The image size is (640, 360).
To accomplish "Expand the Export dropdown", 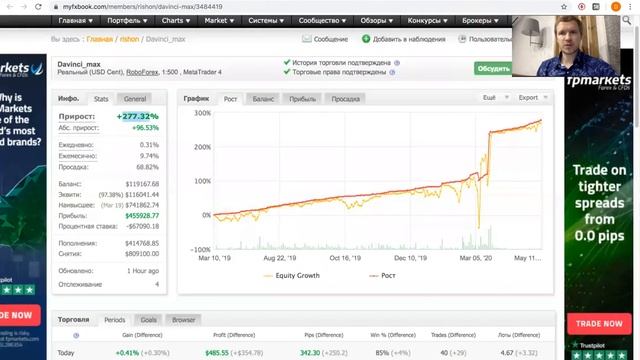I will (x=533, y=98).
